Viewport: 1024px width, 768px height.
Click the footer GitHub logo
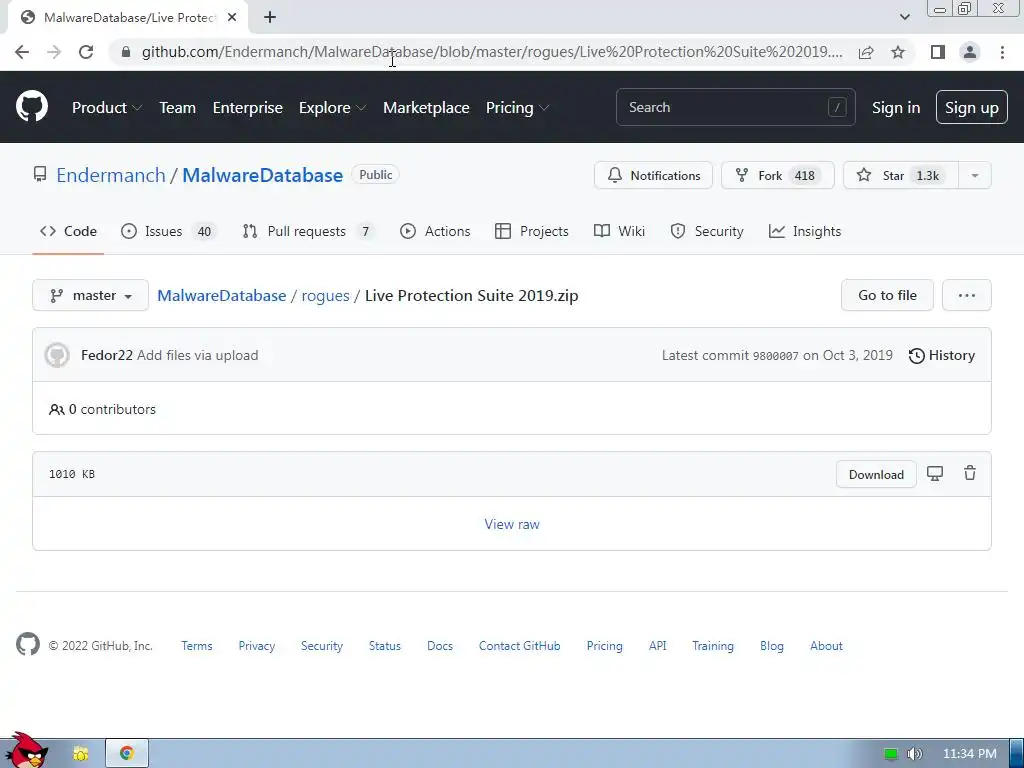pos(27,645)
